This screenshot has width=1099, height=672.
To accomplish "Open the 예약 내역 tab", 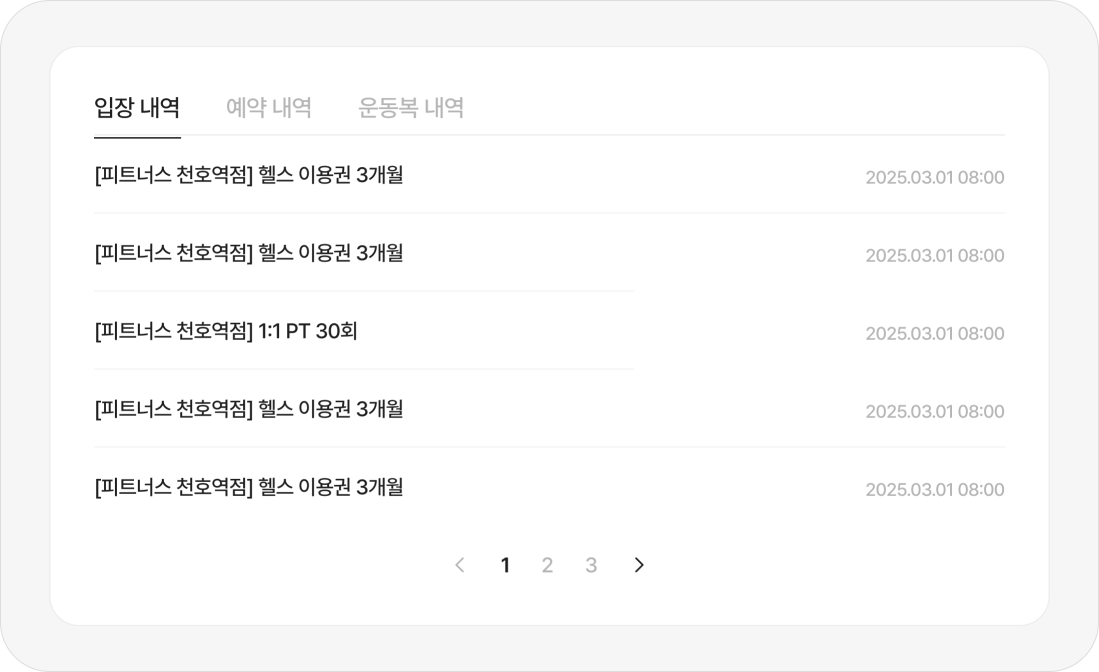I will (x=269, y=107).
